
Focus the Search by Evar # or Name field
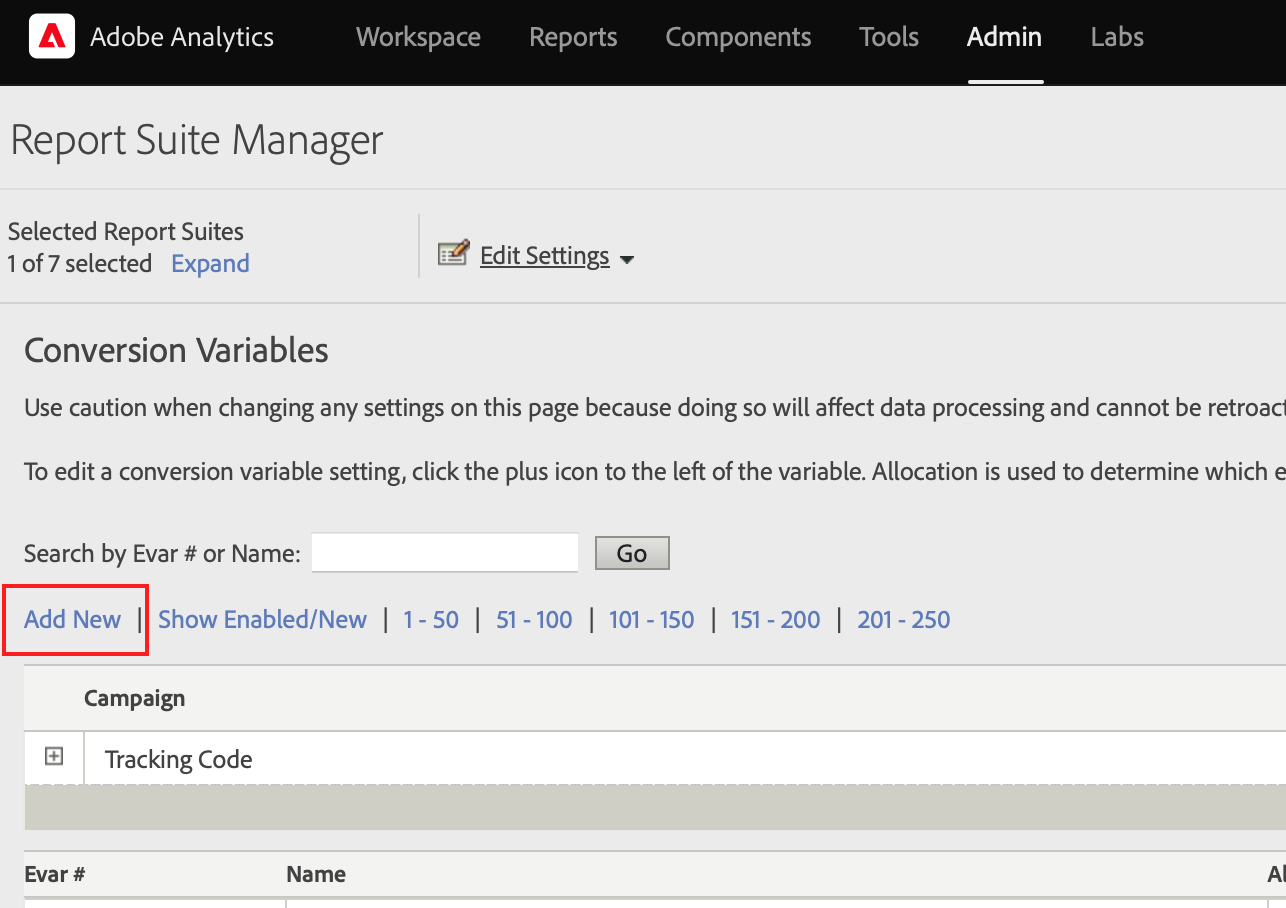pyautogui.click(x=445, y=553)
